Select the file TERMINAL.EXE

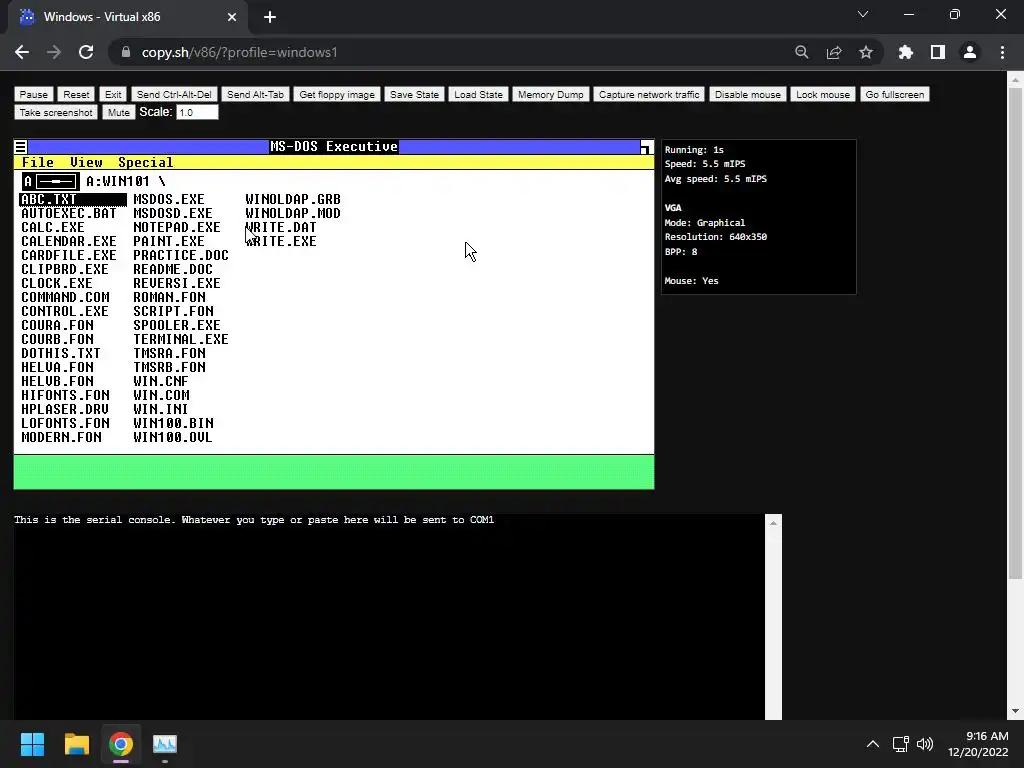tap(181, 340)
